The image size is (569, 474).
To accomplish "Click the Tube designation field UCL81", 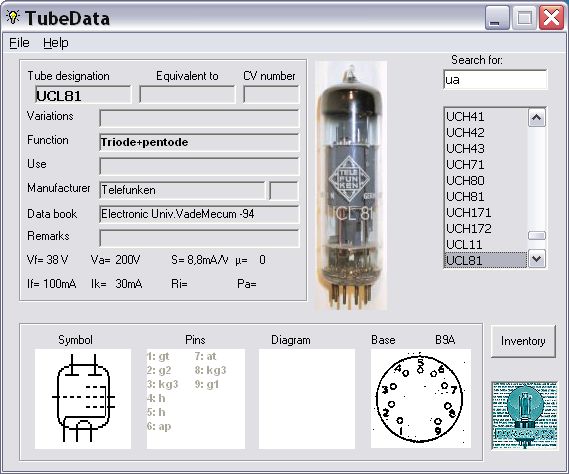I will point(83,95).
